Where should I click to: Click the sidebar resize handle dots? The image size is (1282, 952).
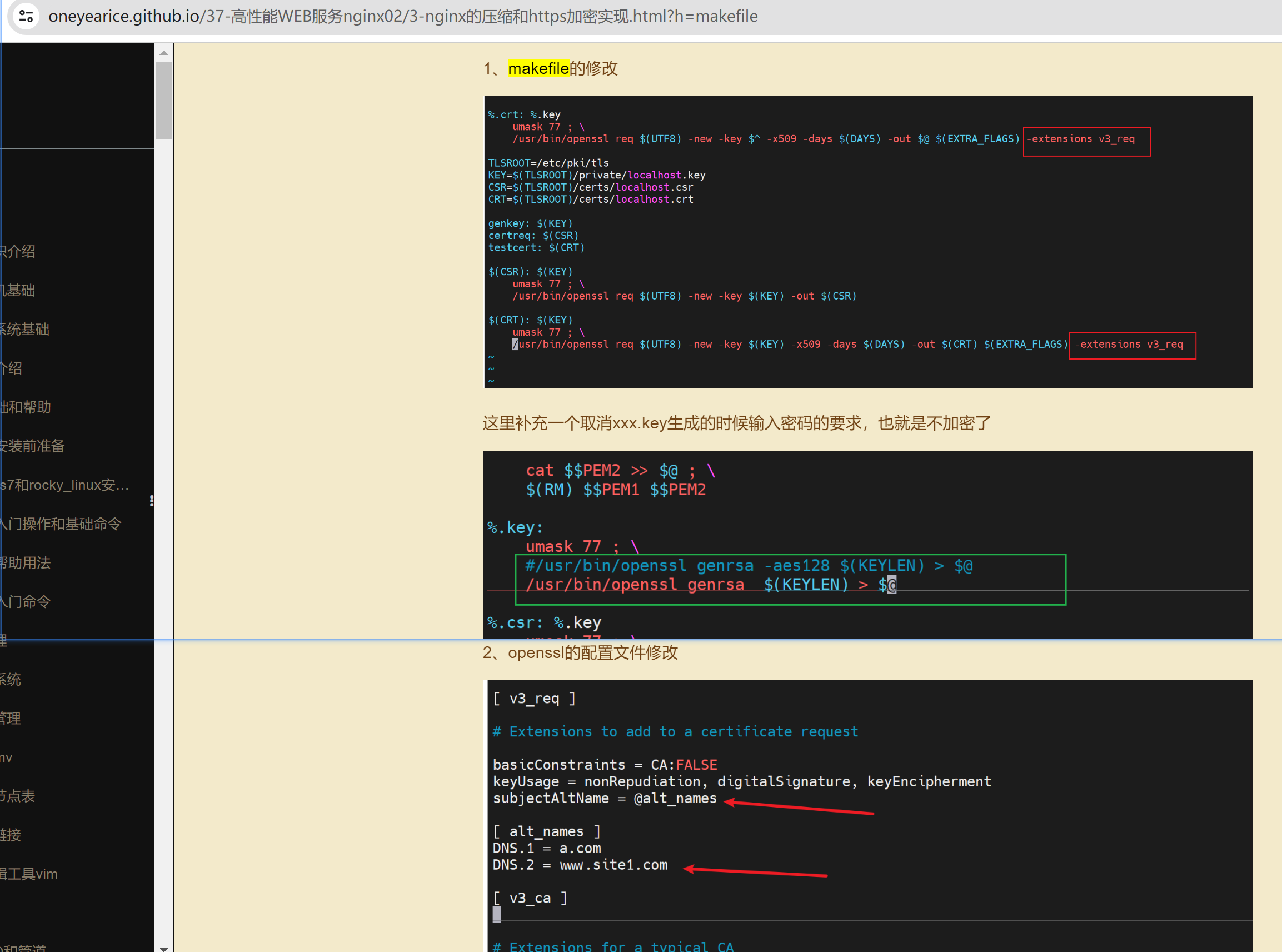[152, 501]
